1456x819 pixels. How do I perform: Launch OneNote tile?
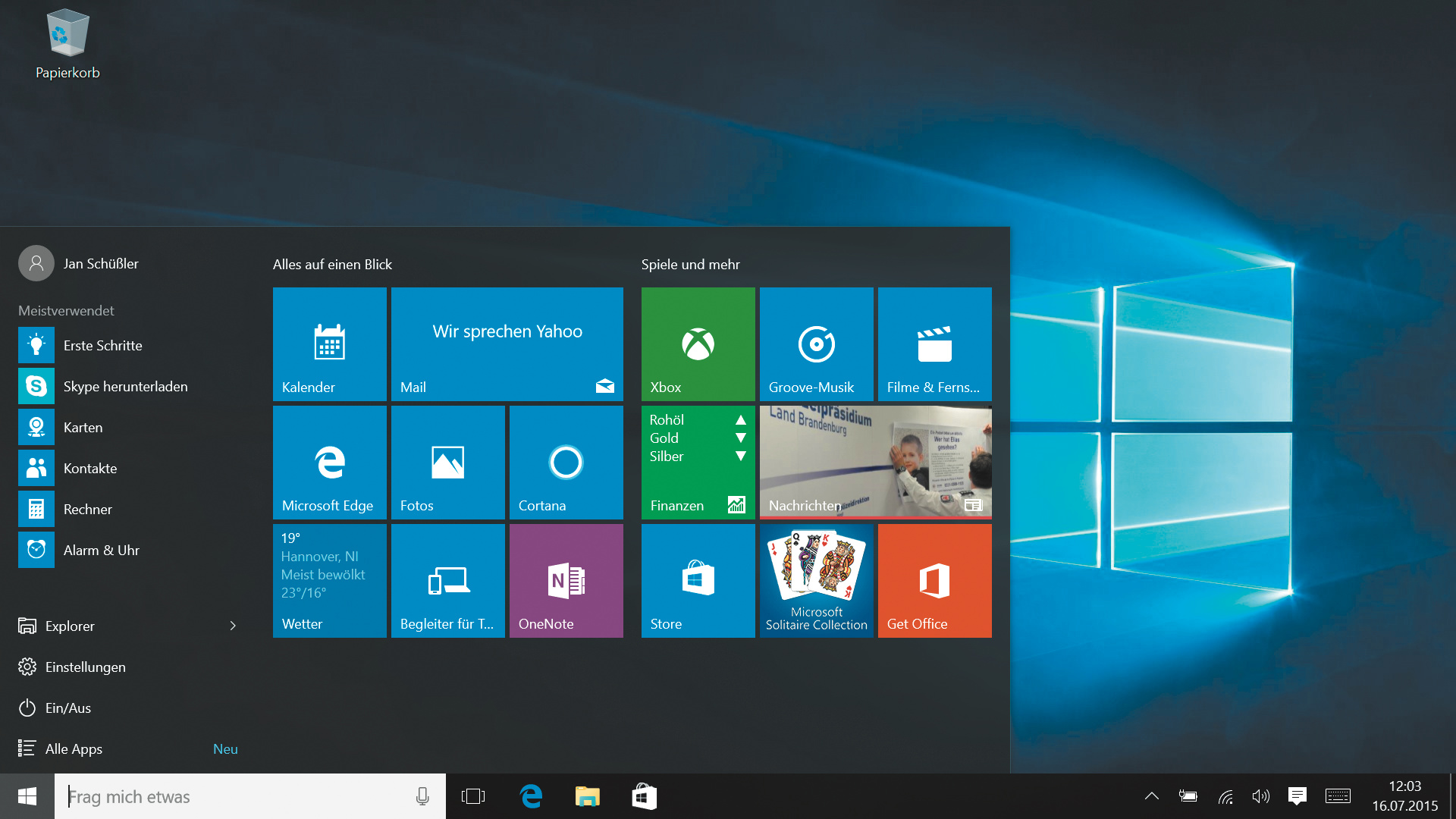tap(566, 581)
